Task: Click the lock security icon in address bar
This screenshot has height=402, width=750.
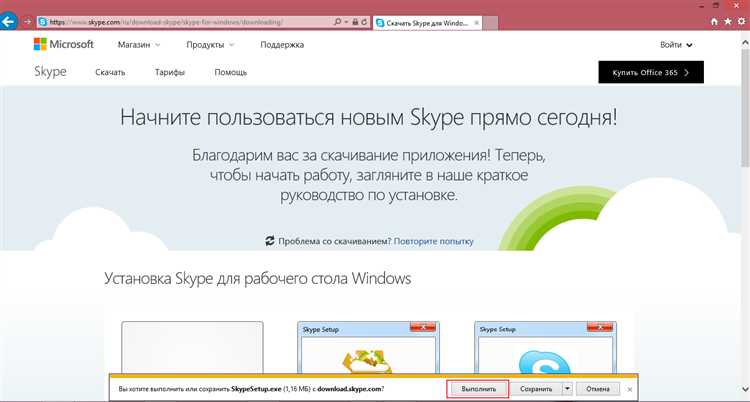Action: (355, 22)
